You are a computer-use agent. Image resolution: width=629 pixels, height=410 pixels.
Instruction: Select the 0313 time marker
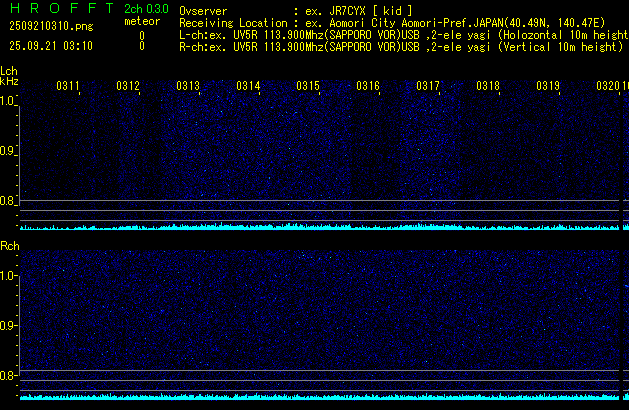(188, 87)
